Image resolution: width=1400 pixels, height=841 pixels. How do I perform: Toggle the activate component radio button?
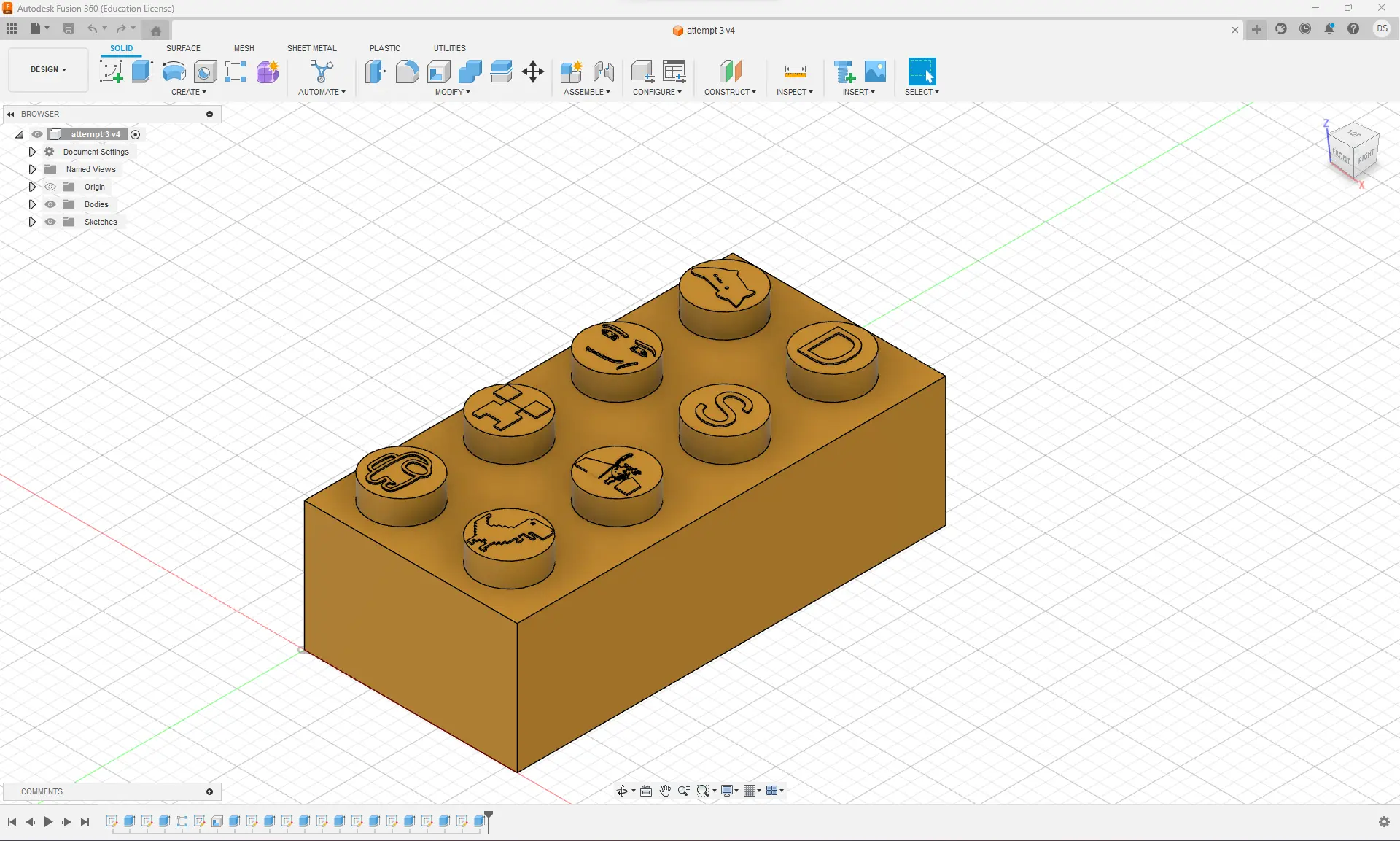click(x=136, y=134)
